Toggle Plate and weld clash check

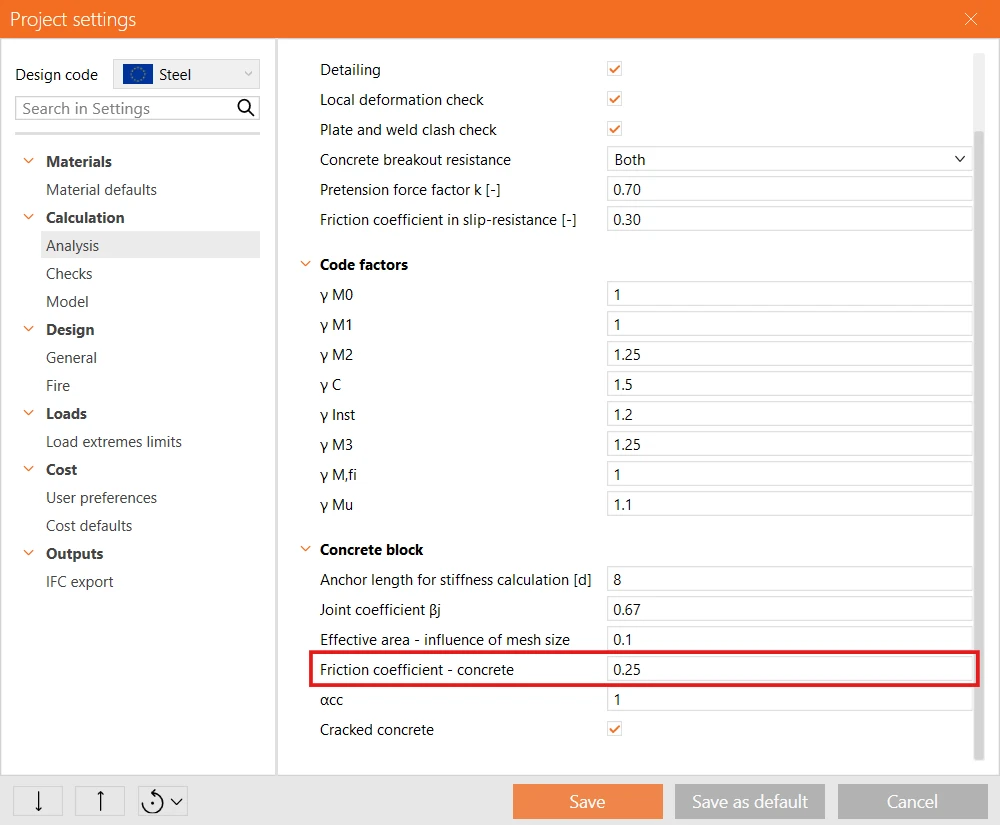(614, 129)
